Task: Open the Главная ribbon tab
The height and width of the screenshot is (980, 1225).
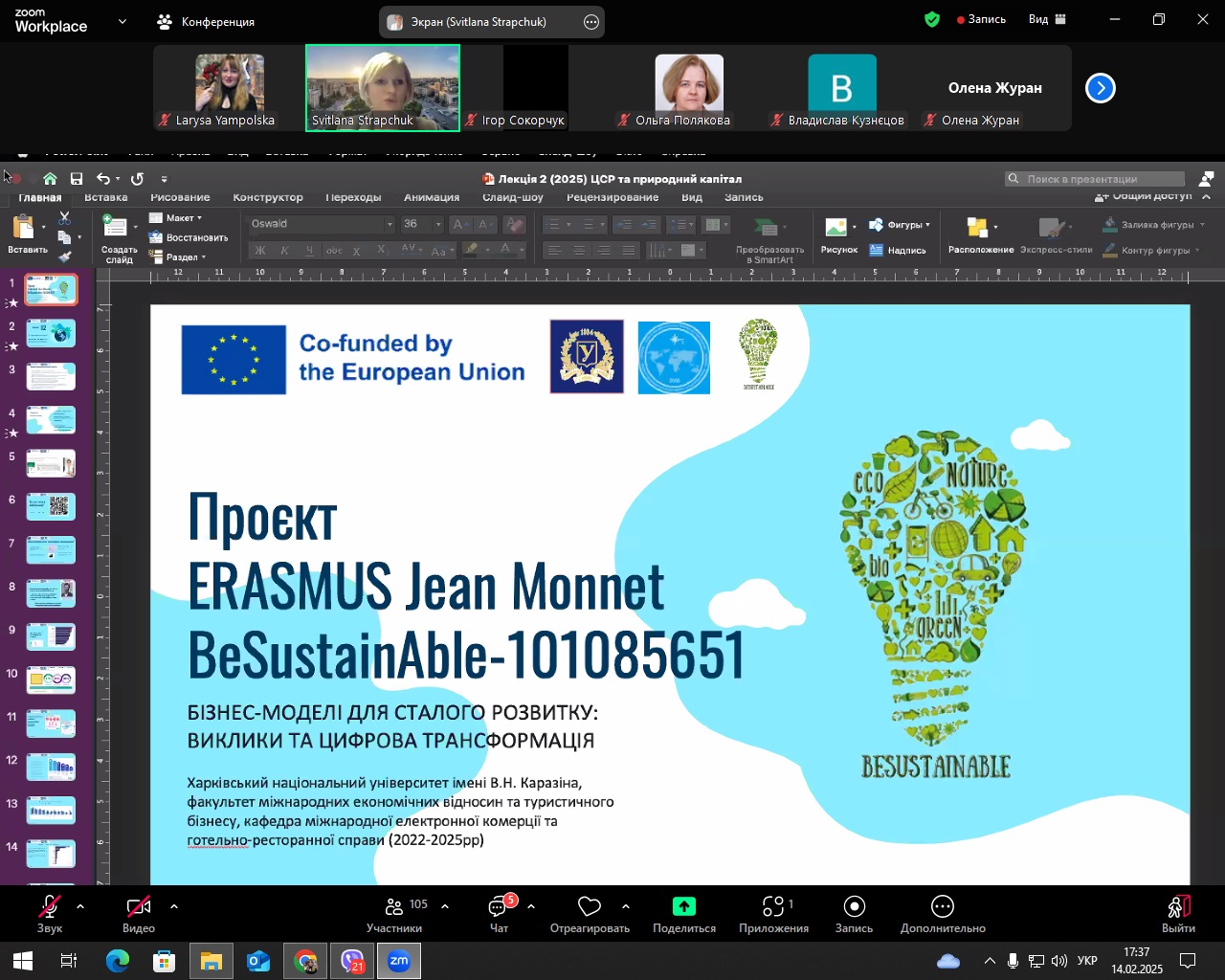Action: 40,198
